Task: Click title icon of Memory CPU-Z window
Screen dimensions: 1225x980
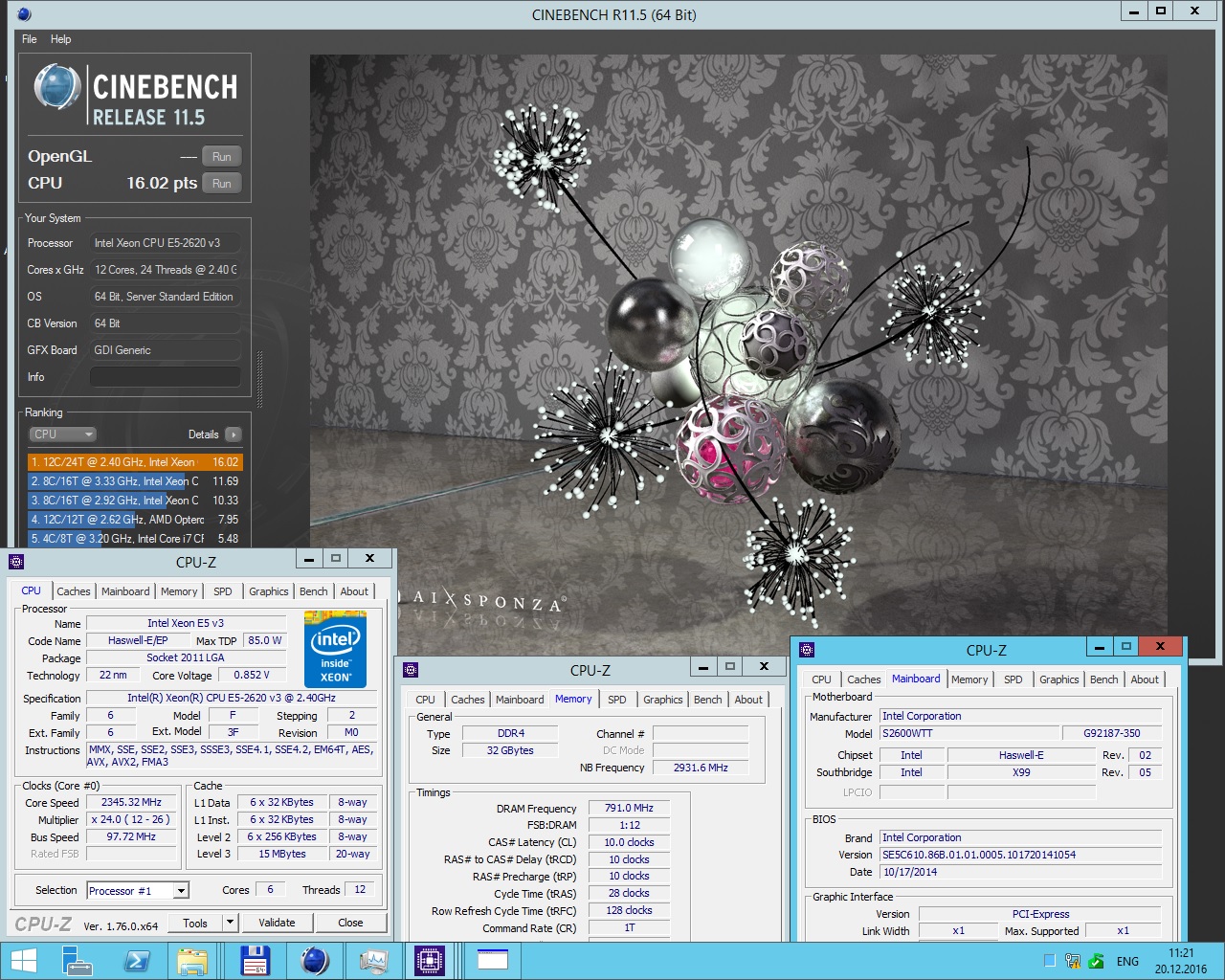Action: 411,670
